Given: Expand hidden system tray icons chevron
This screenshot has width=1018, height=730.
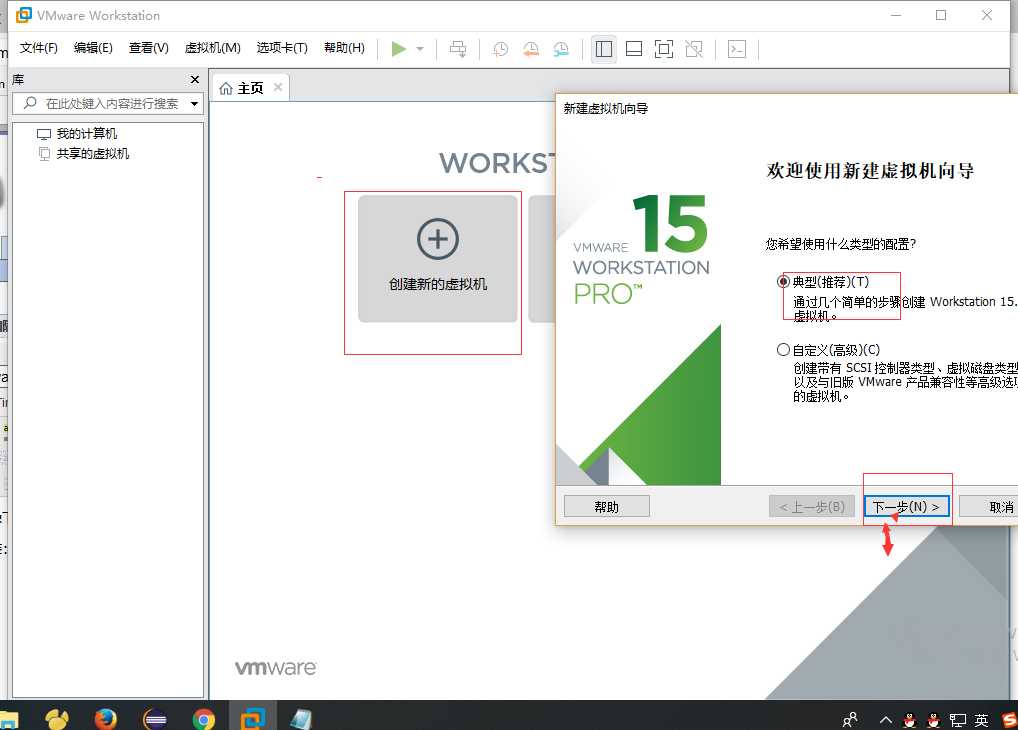Looking at the screenshot, I should coord(885,720).
